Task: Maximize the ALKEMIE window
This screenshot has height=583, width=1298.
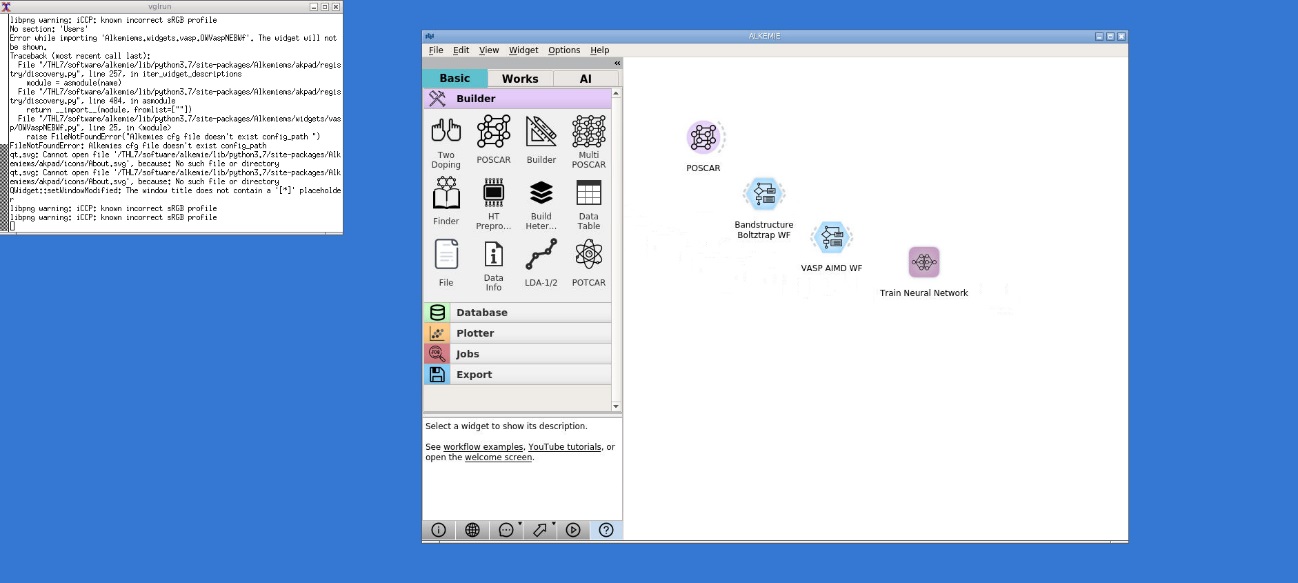Action: [x=1110, y=36]
